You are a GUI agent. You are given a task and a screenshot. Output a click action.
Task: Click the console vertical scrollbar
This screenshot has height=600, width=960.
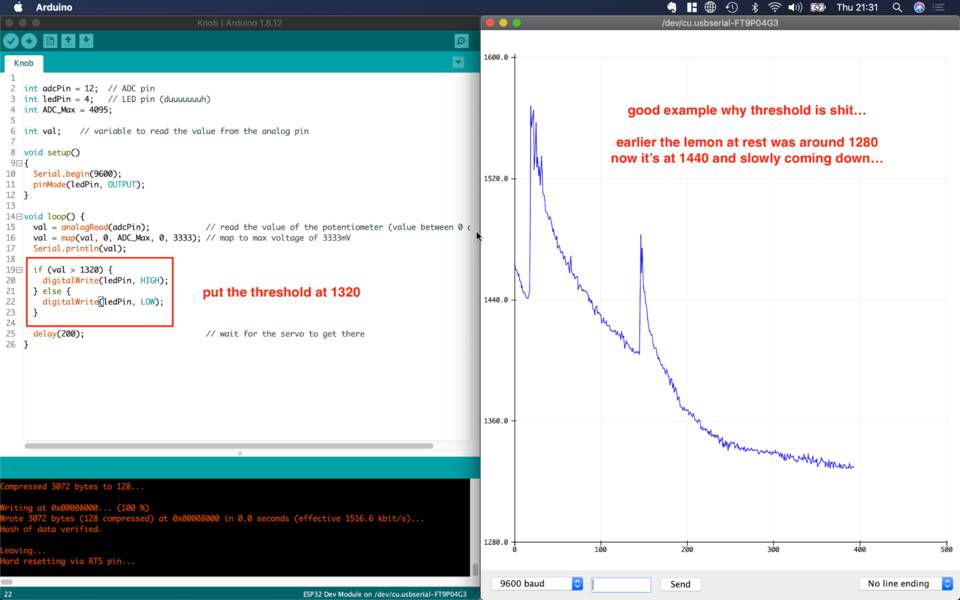(475, 569)
